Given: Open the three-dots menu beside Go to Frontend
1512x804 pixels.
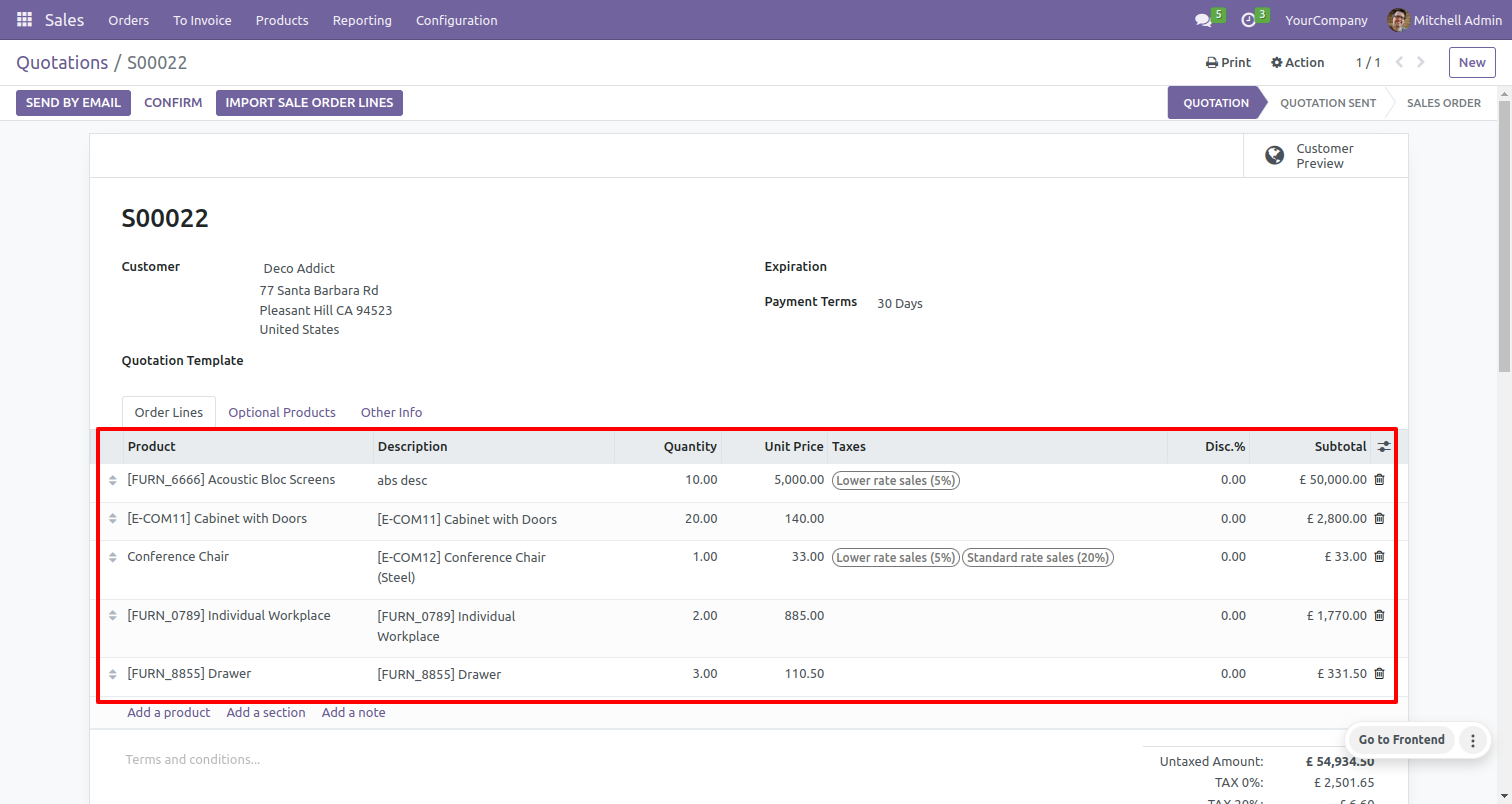Looking at the screenshot, I should 1472,740.
